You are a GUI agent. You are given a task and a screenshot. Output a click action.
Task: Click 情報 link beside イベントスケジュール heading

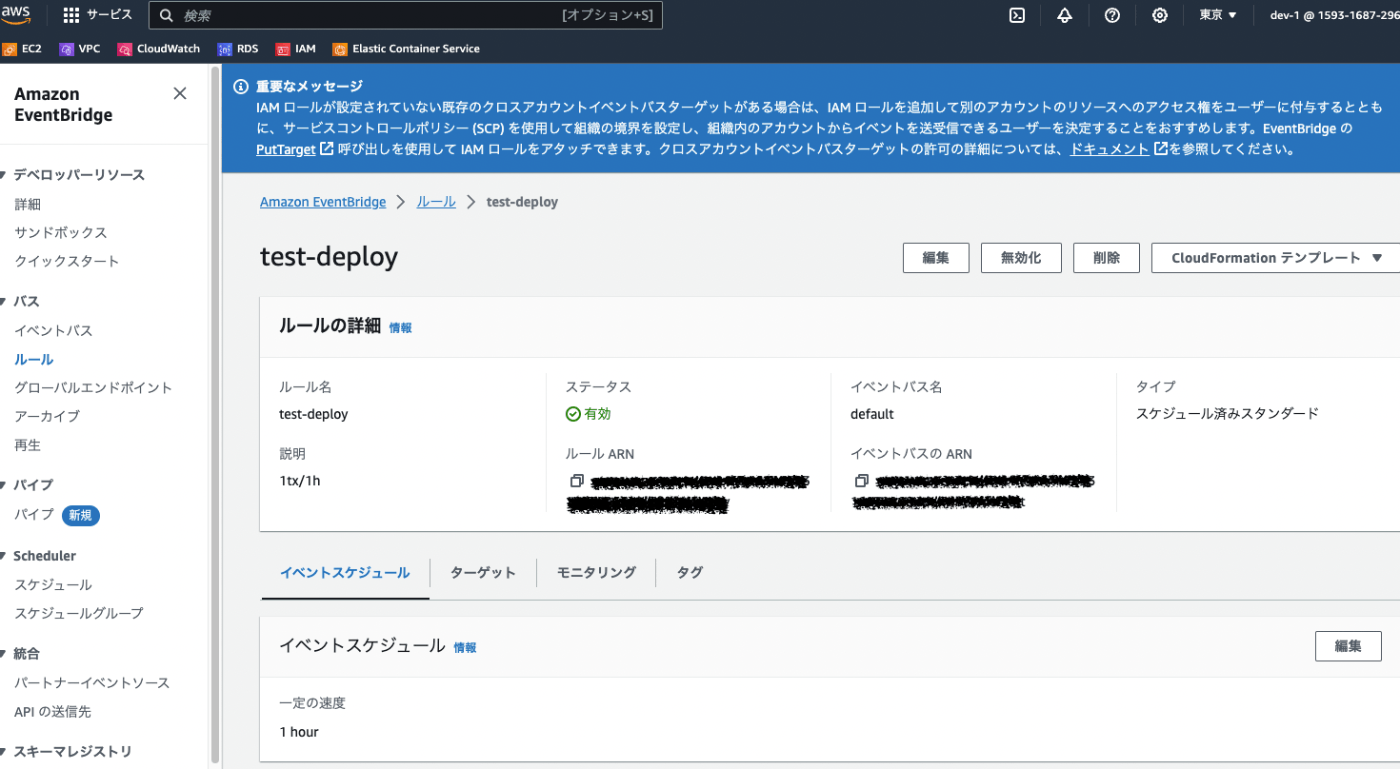tap(465, 648)
